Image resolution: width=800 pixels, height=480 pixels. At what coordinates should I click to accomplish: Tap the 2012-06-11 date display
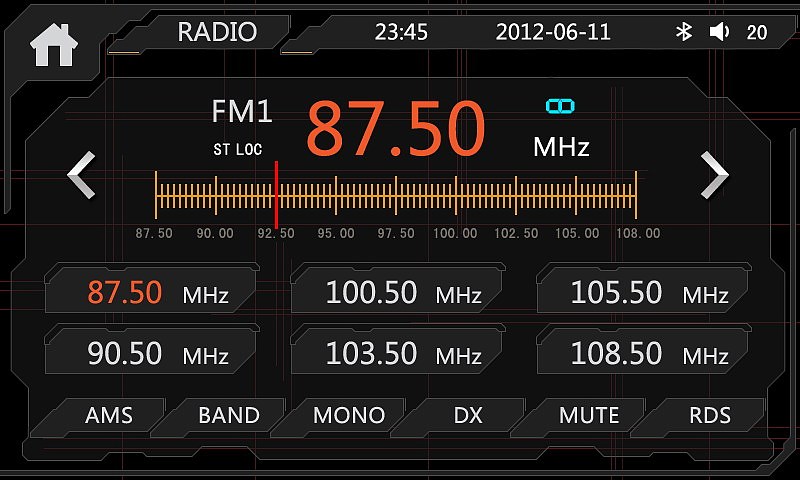[553, 32]
